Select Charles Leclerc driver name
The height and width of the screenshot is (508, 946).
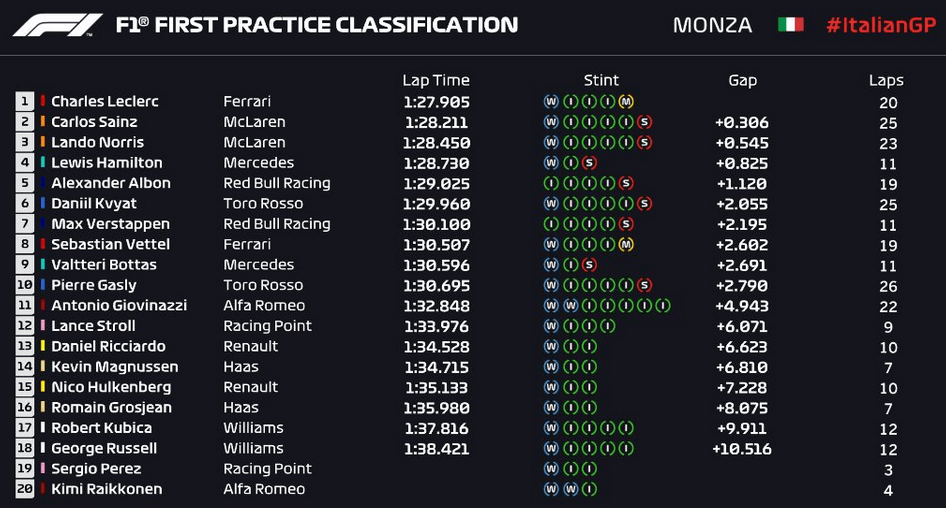coord(105,101)
